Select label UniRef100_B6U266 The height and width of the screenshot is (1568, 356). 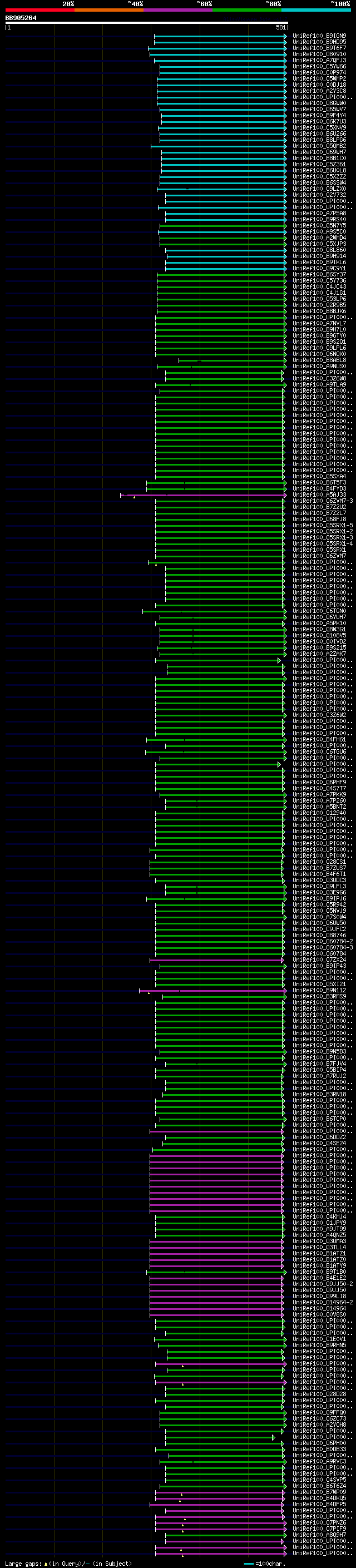pyautogui.click(x=319, y=134)
